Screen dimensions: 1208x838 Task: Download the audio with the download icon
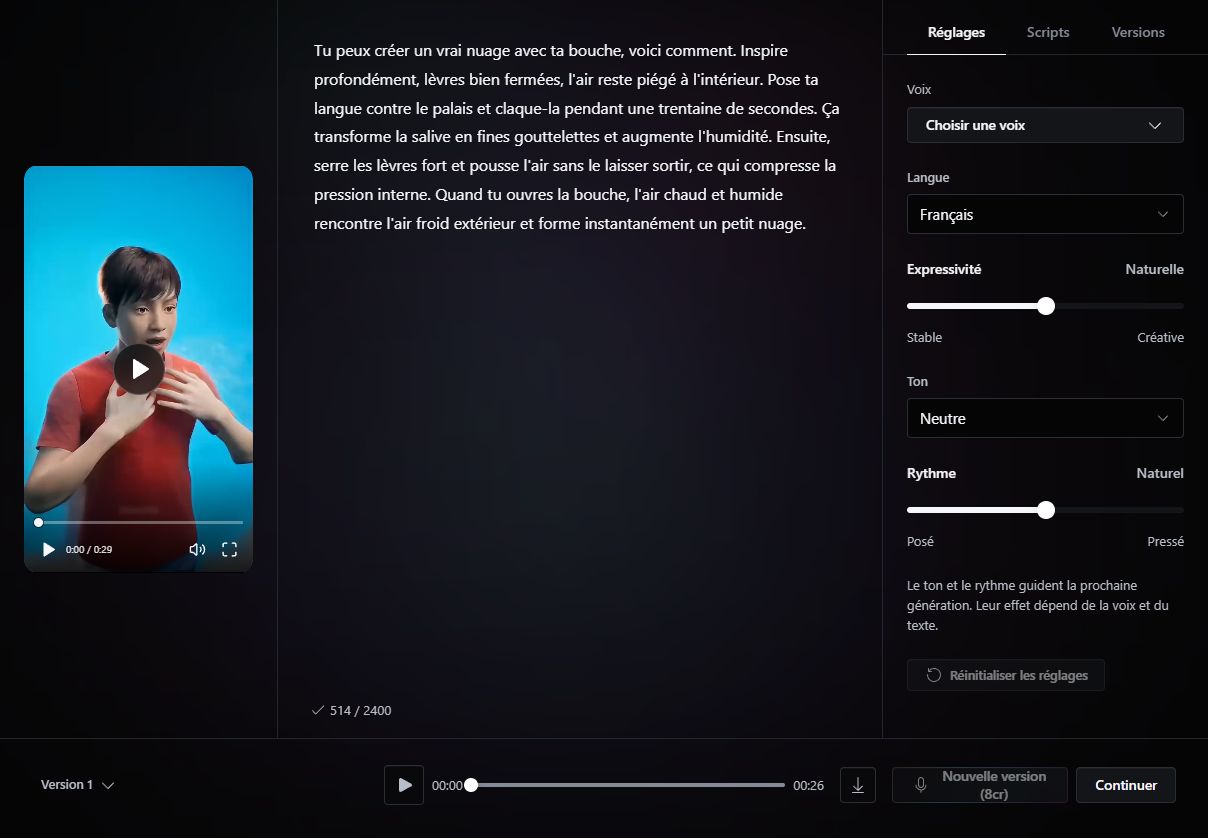pyautogui.click(x=858, y=785)
